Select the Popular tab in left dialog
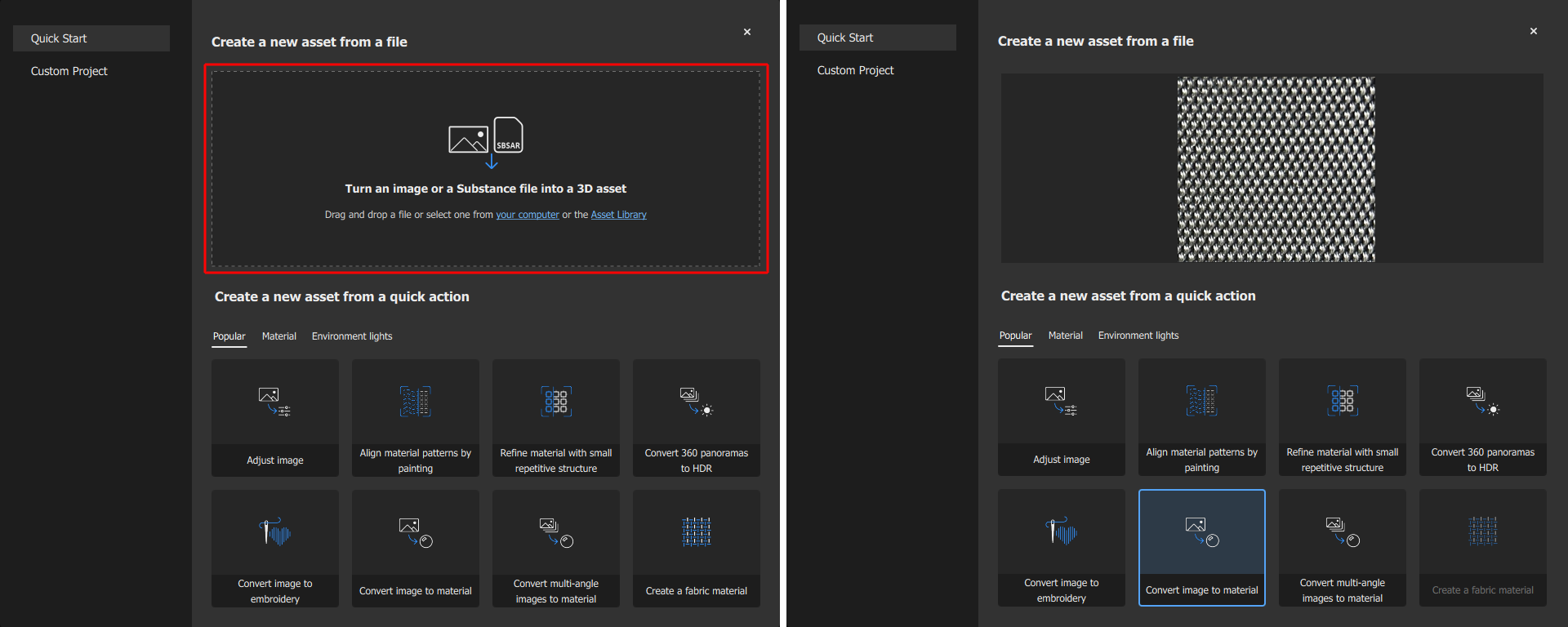 pyautogui.click(x=229, y=336)
